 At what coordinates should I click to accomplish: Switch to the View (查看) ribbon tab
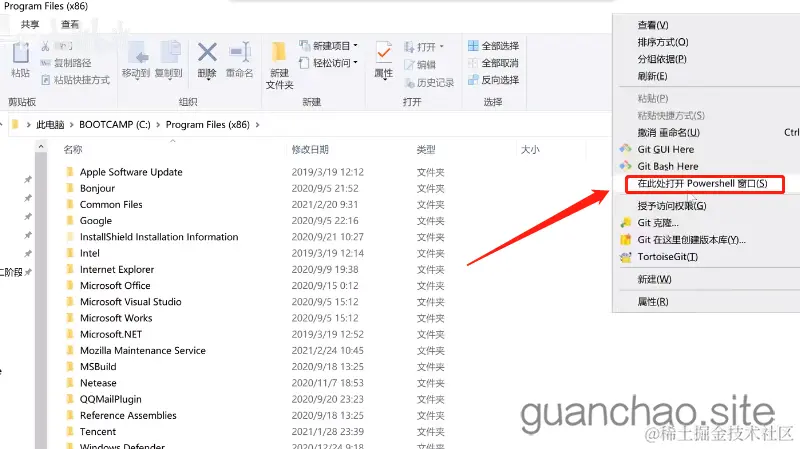(70, 24)
